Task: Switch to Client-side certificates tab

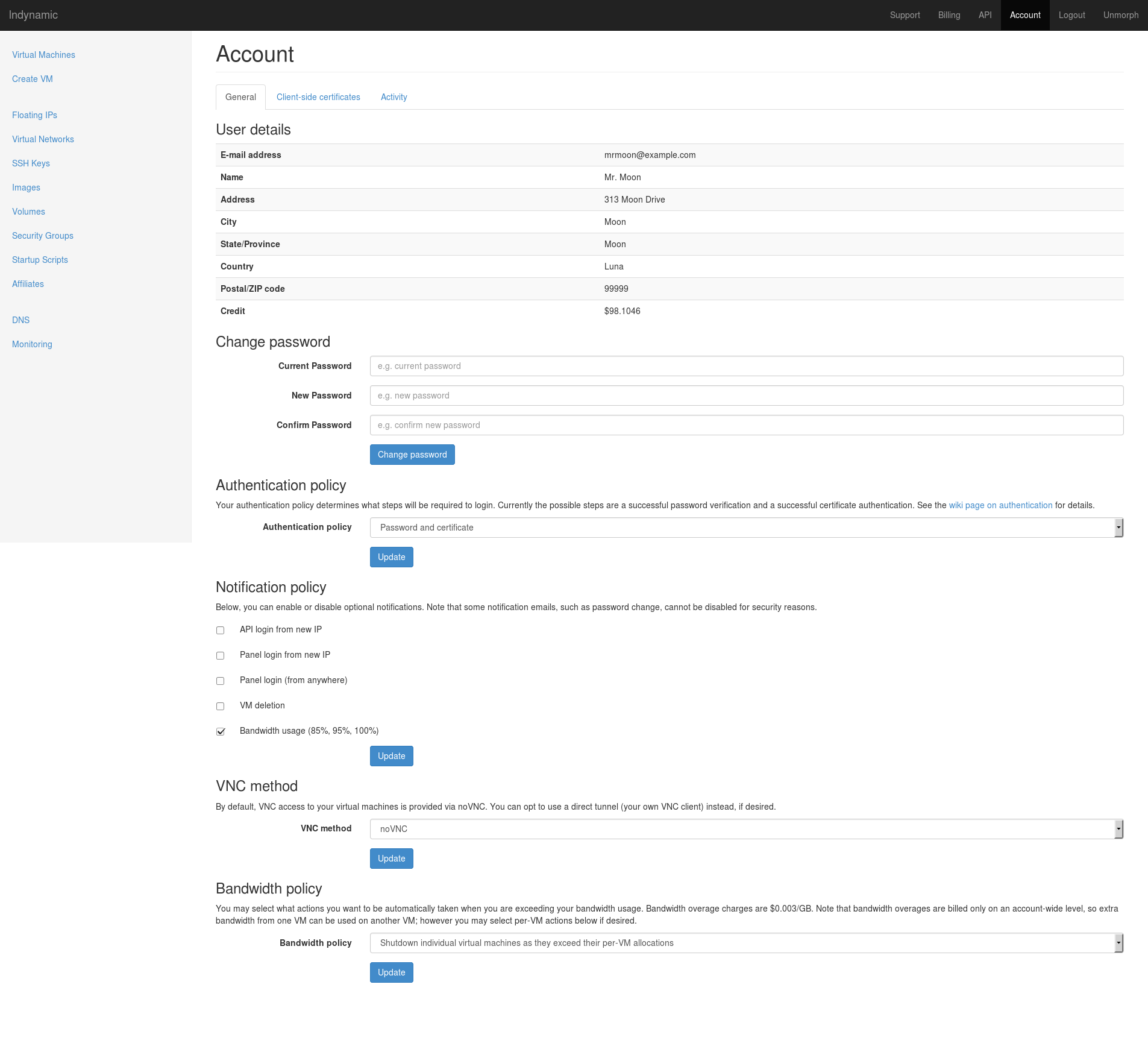Action: 318,97
